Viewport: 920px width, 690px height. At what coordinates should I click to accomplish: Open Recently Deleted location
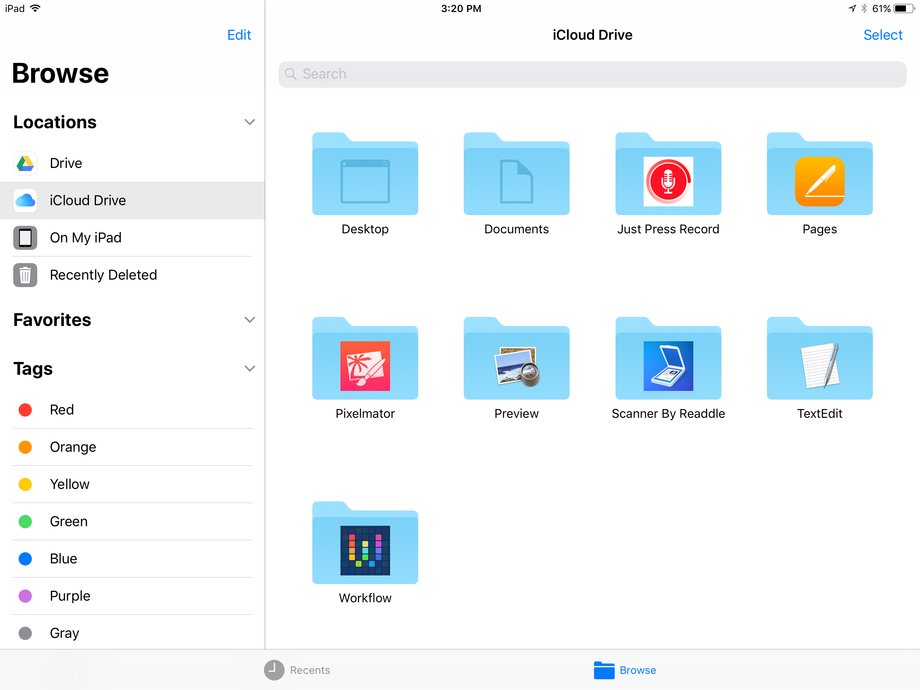tap(132, 275)
